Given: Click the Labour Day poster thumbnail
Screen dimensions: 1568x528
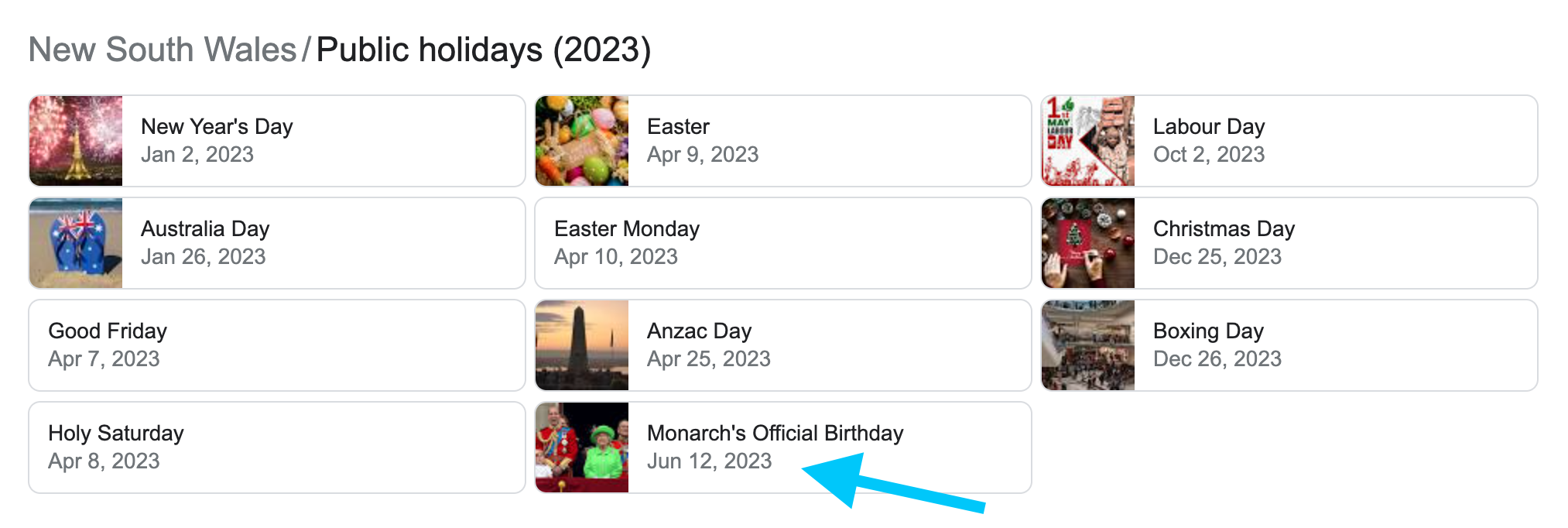Looking at the screenshot, I should (1088, 141).
